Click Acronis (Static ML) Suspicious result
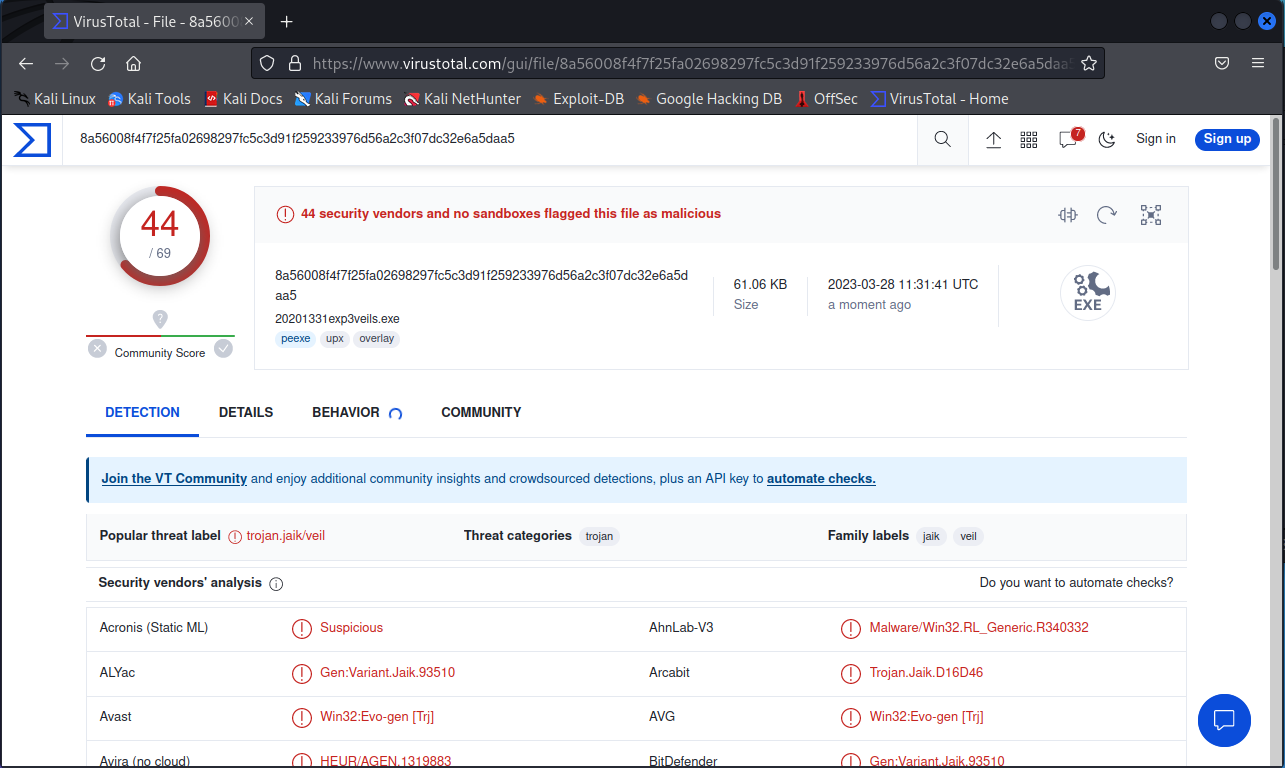 tap(351, 628)
